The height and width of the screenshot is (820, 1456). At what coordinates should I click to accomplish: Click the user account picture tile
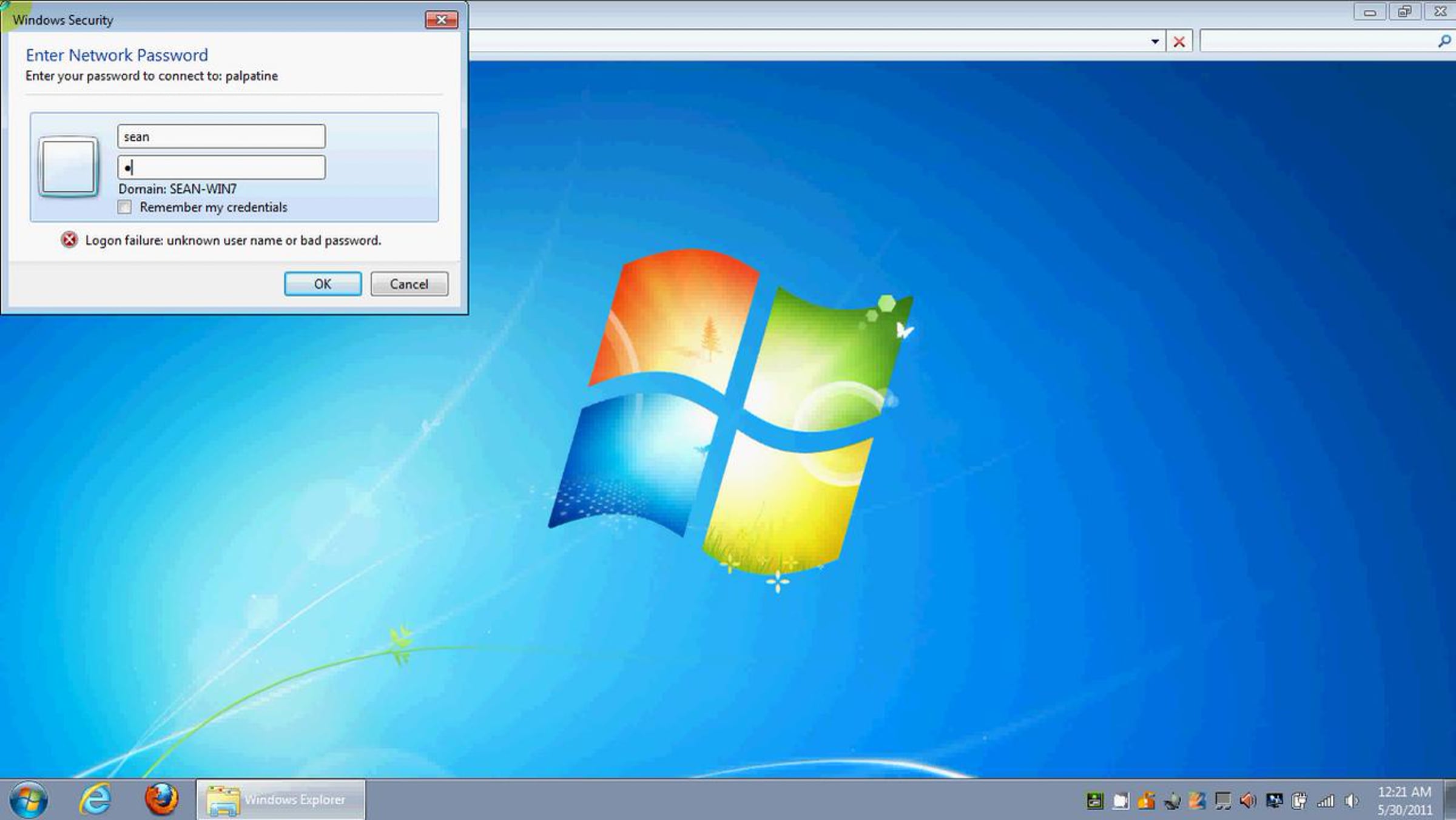coord(68,166)
